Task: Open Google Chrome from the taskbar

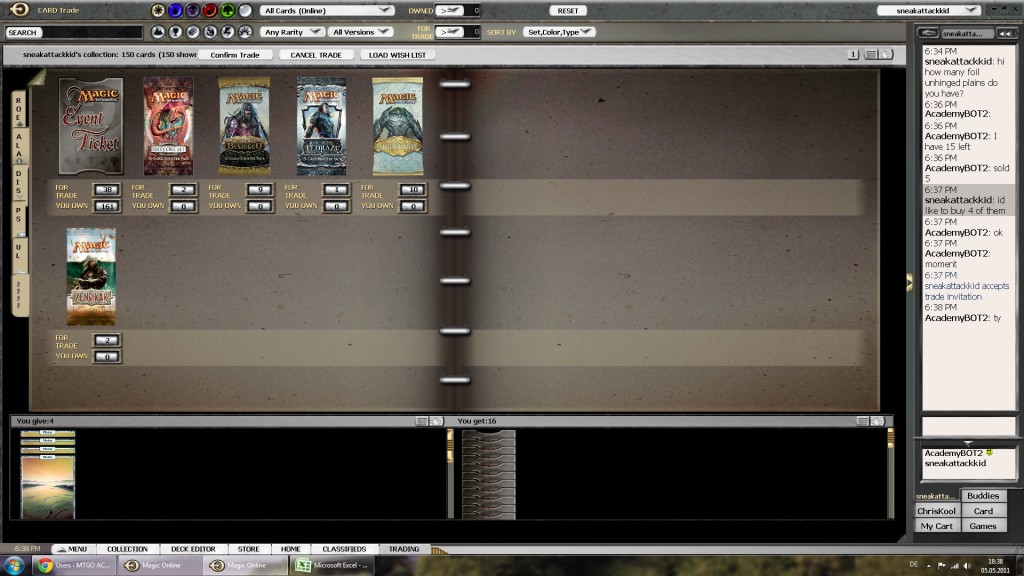Action: (45, 565)
